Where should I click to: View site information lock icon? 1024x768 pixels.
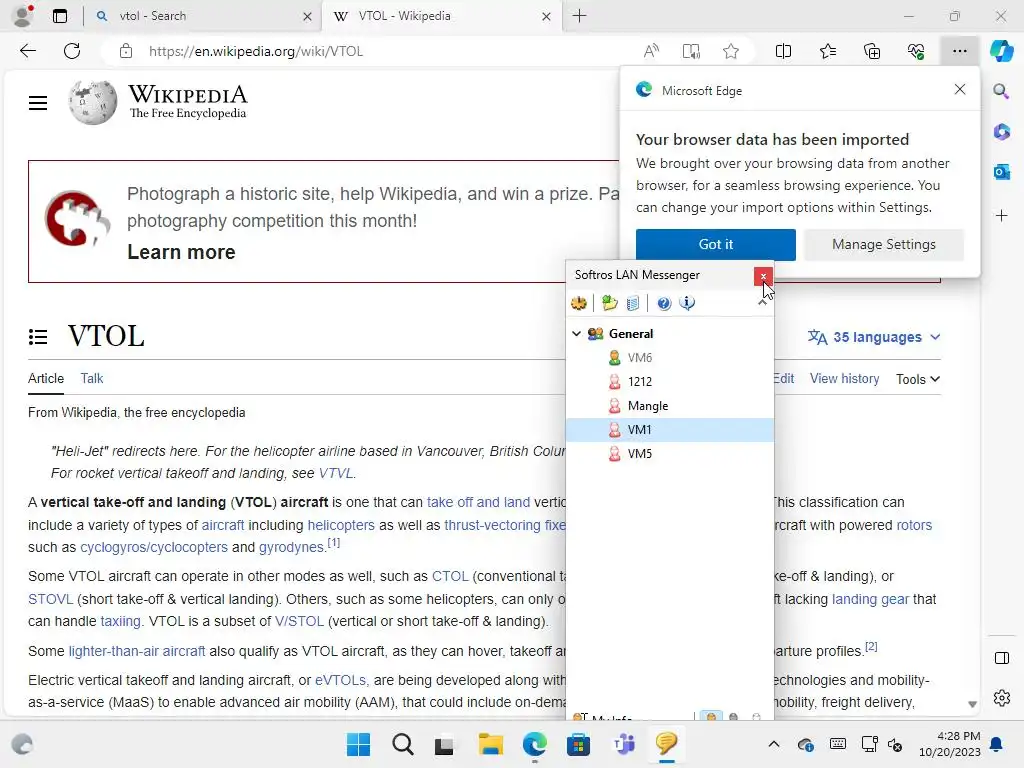(x=126, y=51)
